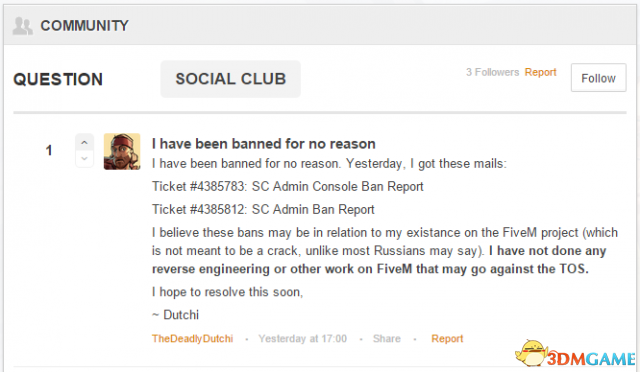
Task: Open TheDeadlyDutchi user profile
Action: (192, 339)
